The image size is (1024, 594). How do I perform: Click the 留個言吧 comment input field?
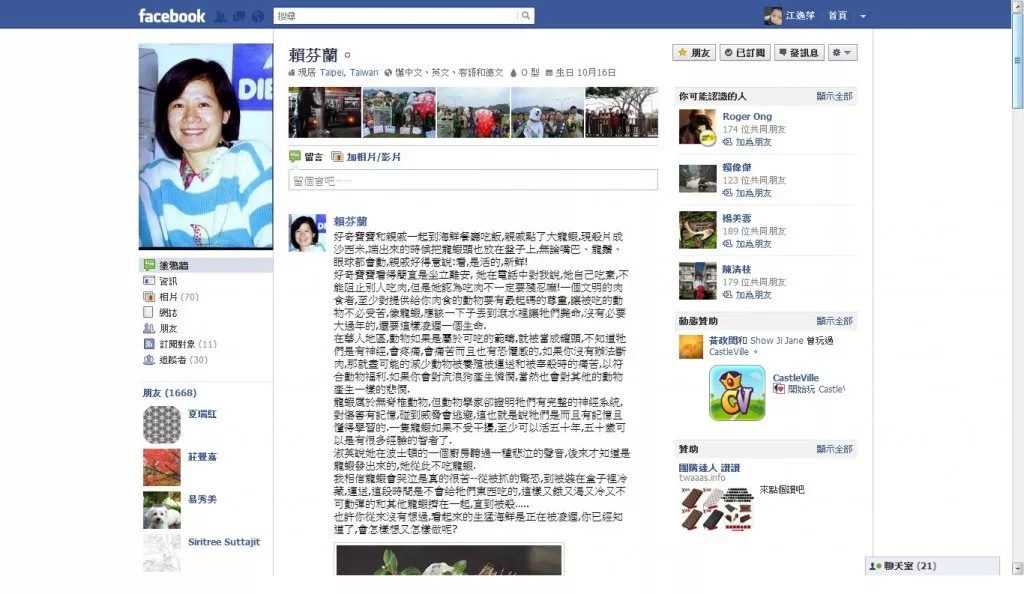473,180
